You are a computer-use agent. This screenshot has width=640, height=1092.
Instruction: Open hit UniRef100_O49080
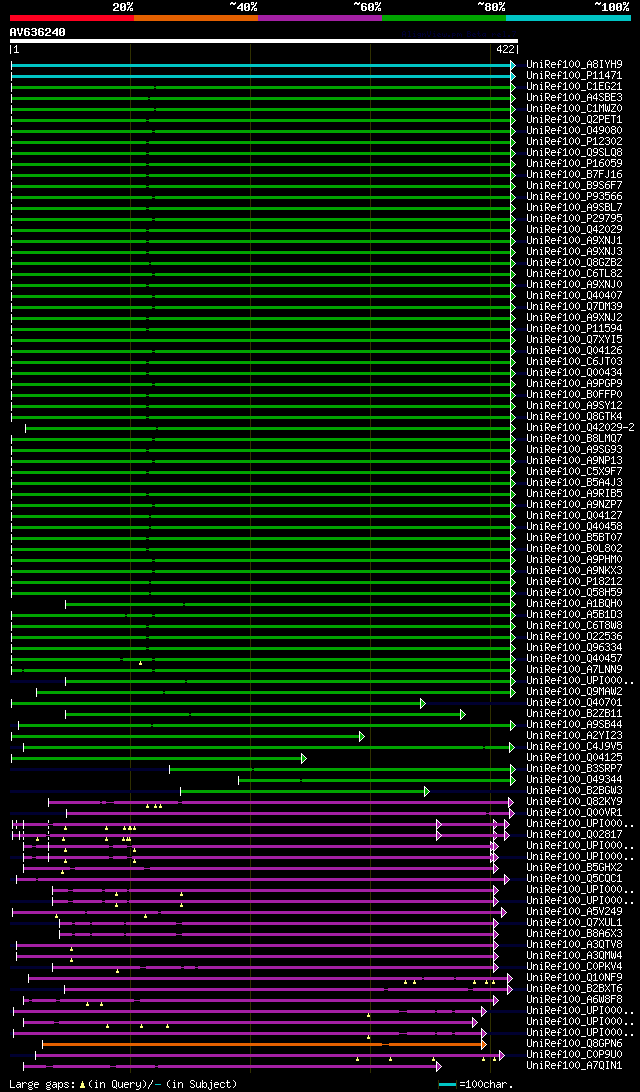click(x=575, y=130)
